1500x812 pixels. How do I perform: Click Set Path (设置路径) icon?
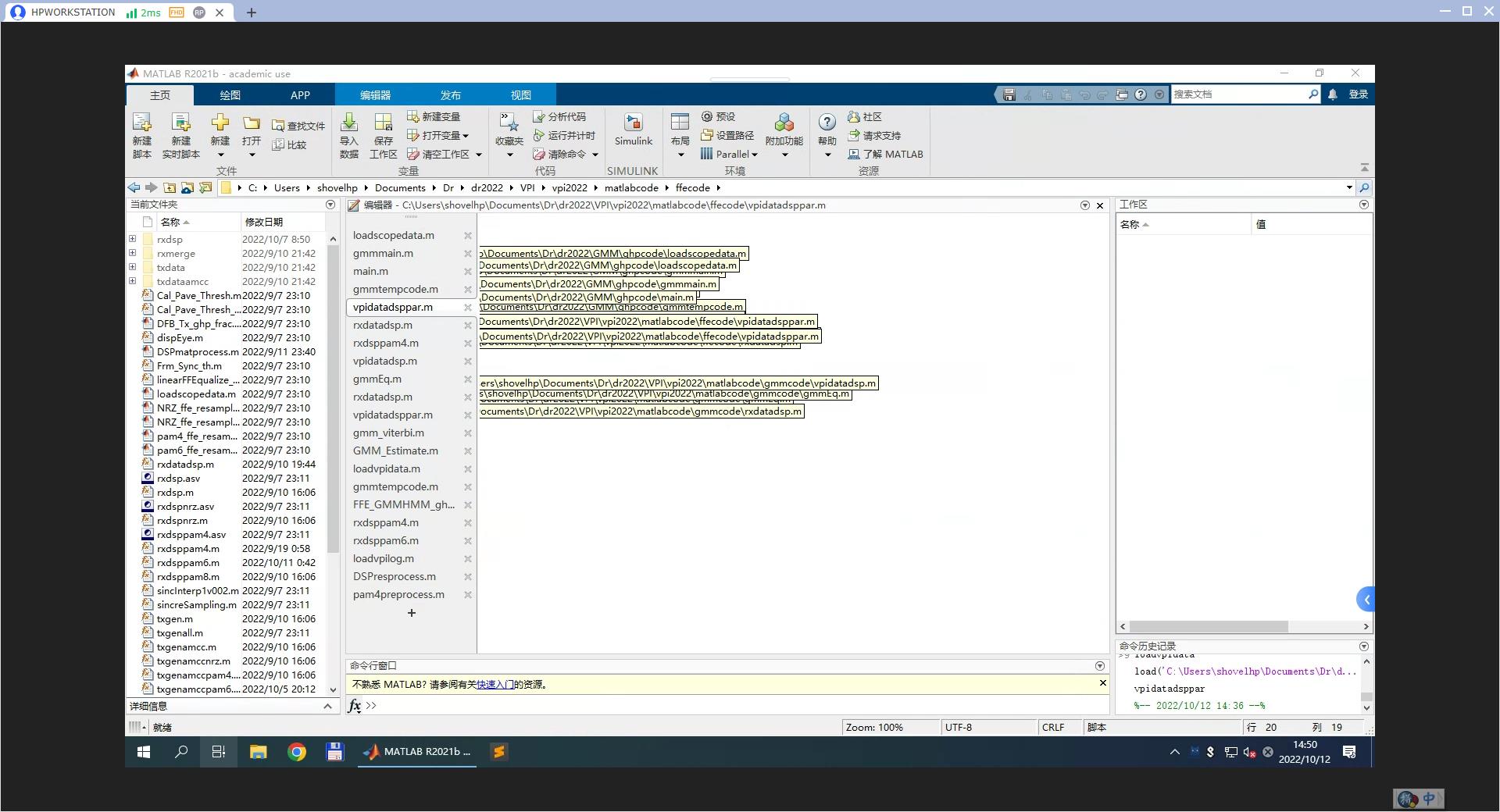click(x=707, y=135)
